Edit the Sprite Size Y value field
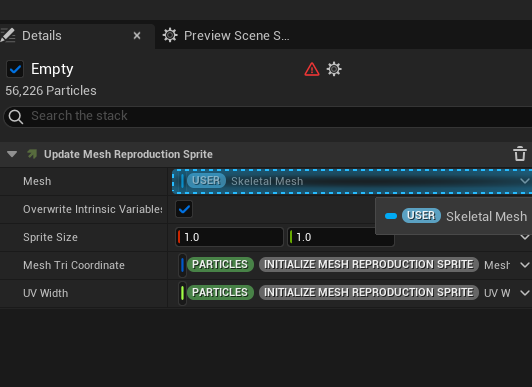 341,237
